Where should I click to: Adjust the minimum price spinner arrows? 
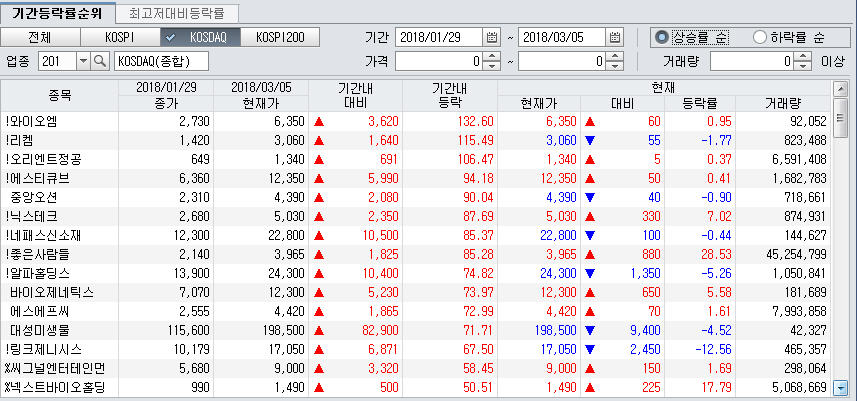[492, 61]
